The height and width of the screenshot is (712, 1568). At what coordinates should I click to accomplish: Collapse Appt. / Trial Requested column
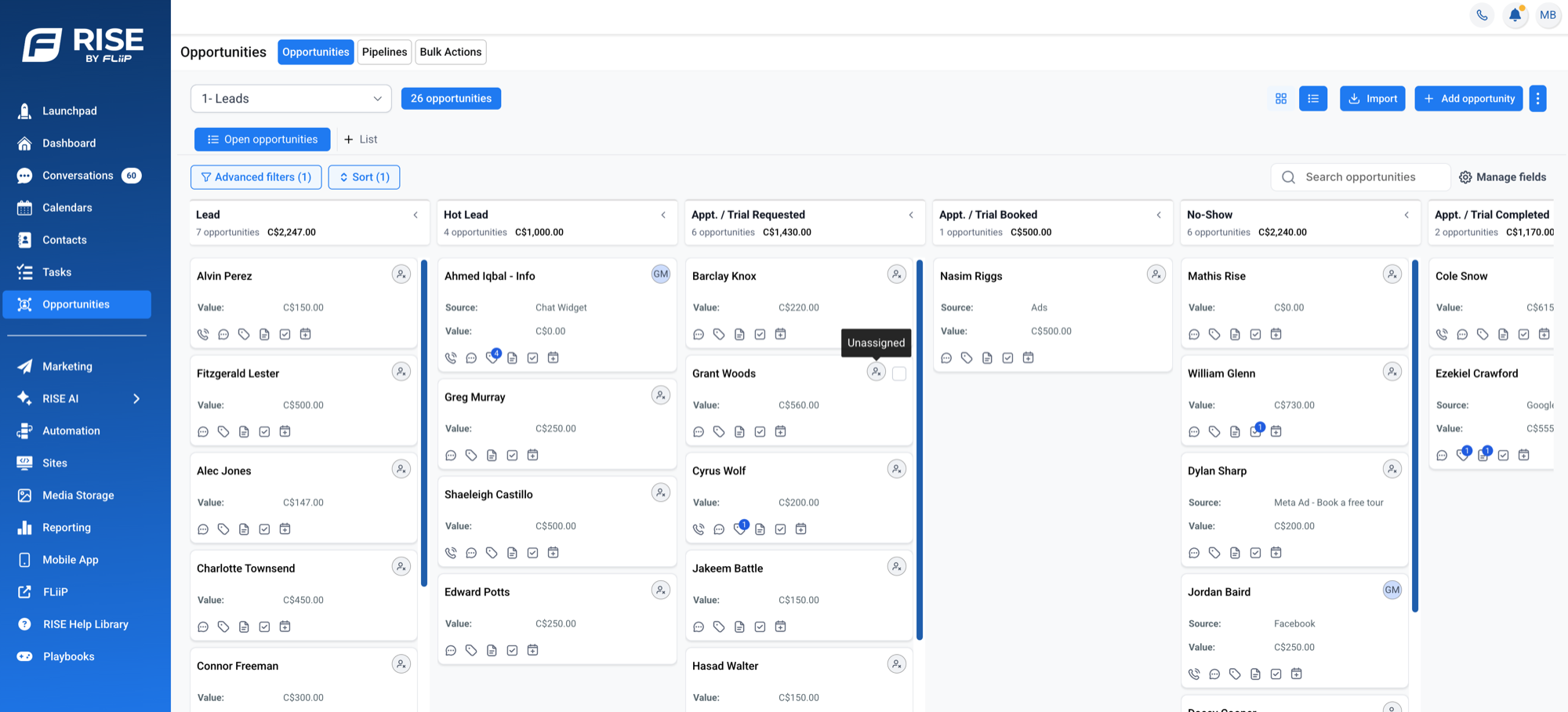point(911,215)
